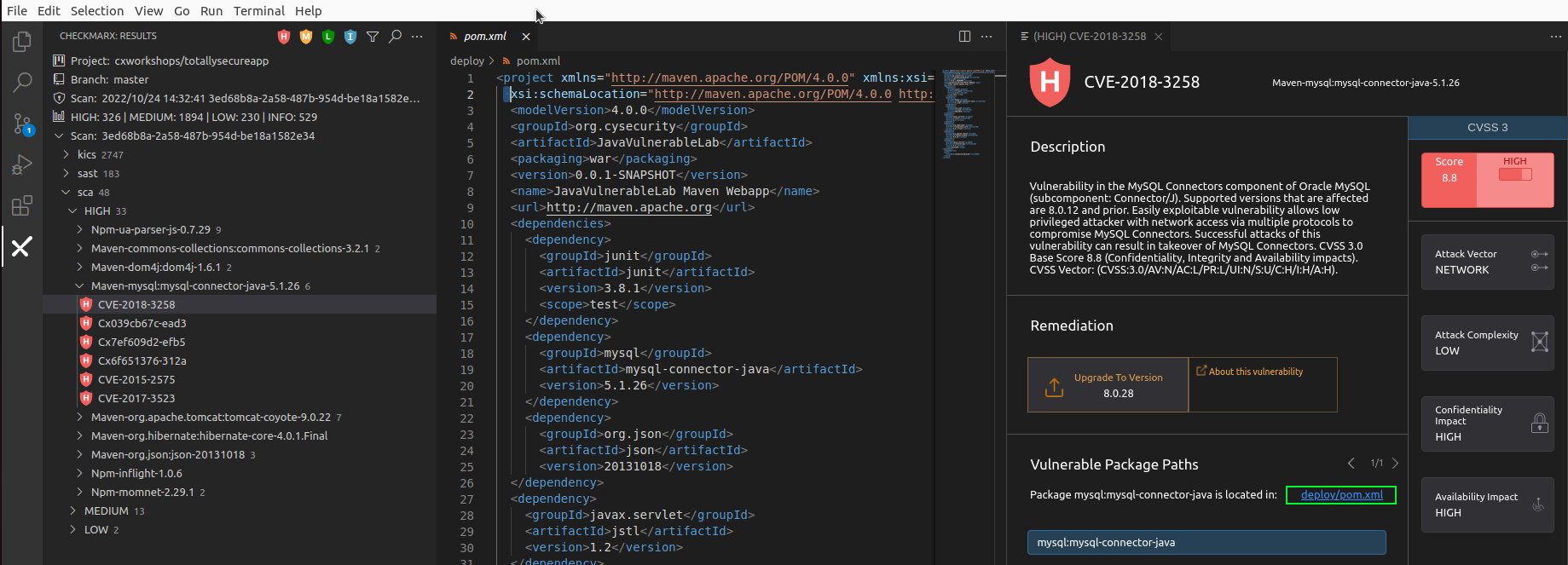Toggle the High severity filter
Image resolution: width=1568 pixels, height=565 pixels.
pos(284,37)
